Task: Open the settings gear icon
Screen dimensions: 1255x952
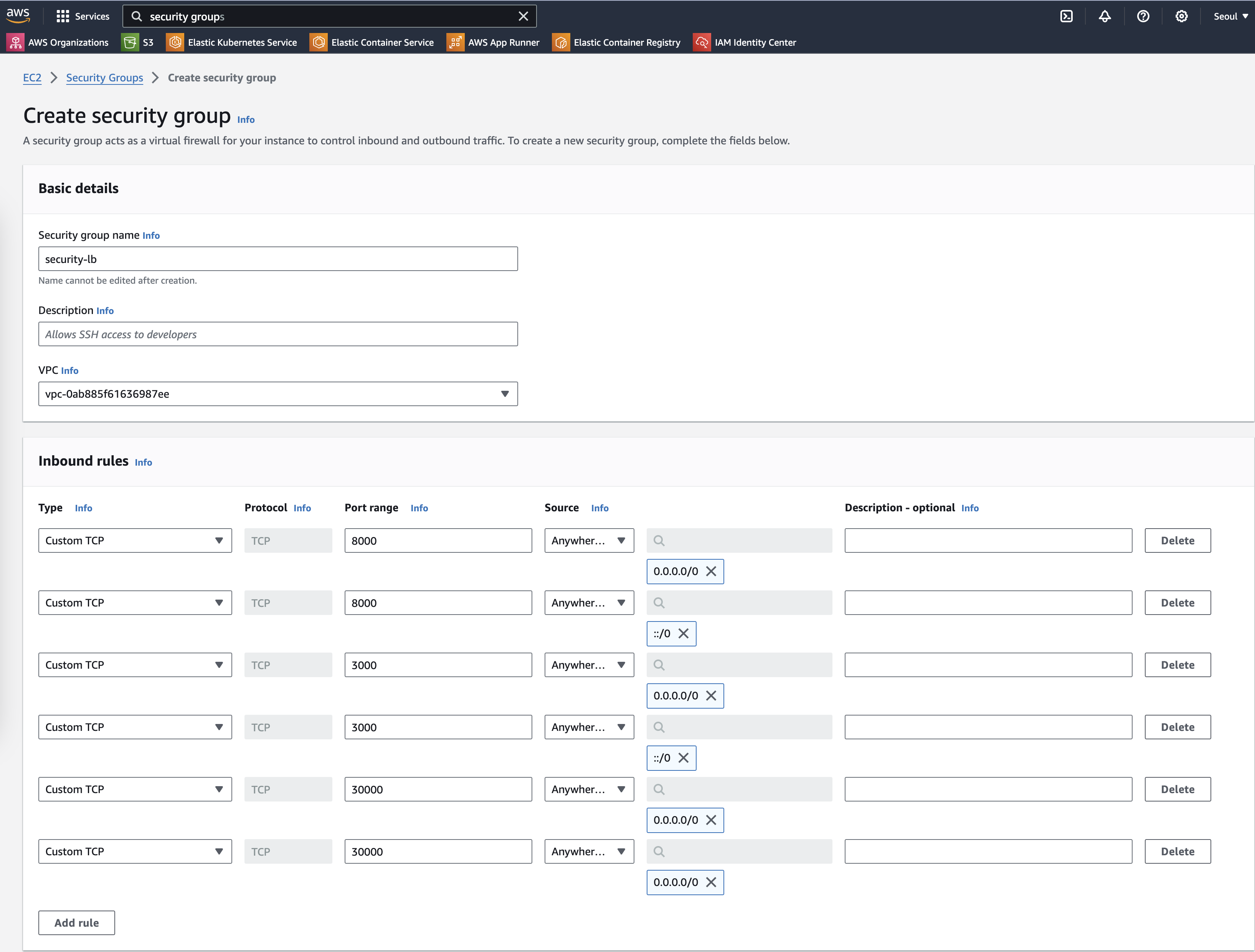Action: pyautogui.click(x=1181, y=17)
